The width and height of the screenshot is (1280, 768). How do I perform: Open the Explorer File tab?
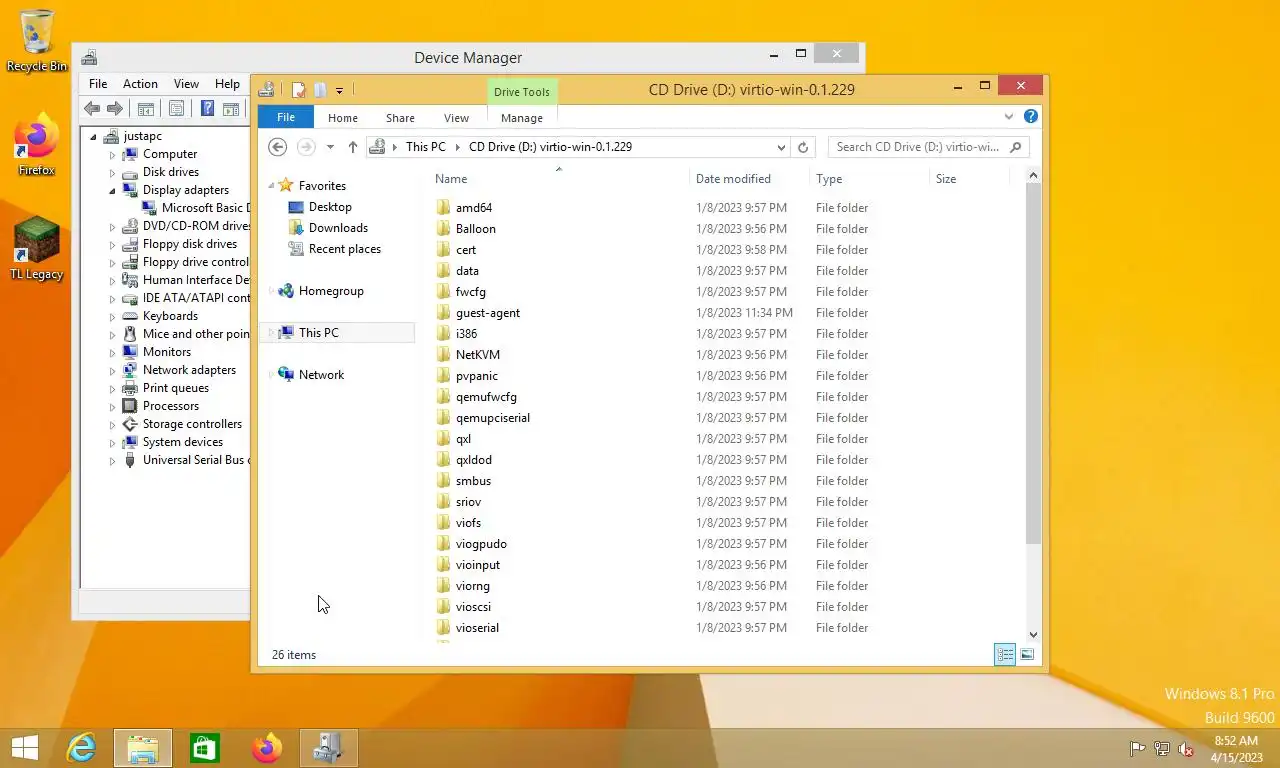[286, 117]
